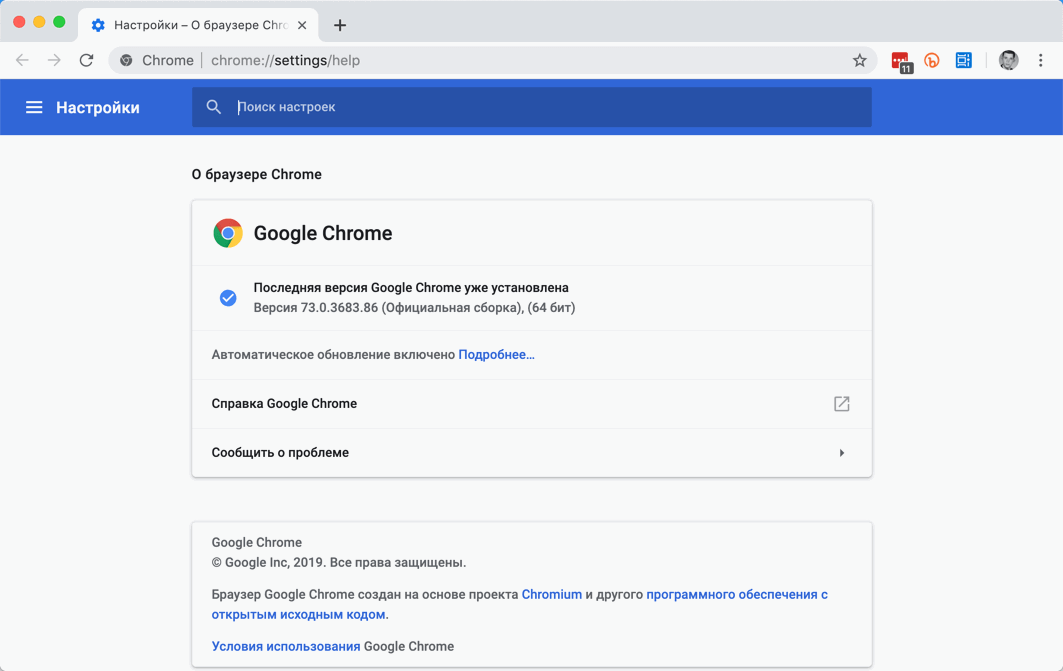The image size is (1063, 671).
Task: Reload the page
Action: [86, 60]
